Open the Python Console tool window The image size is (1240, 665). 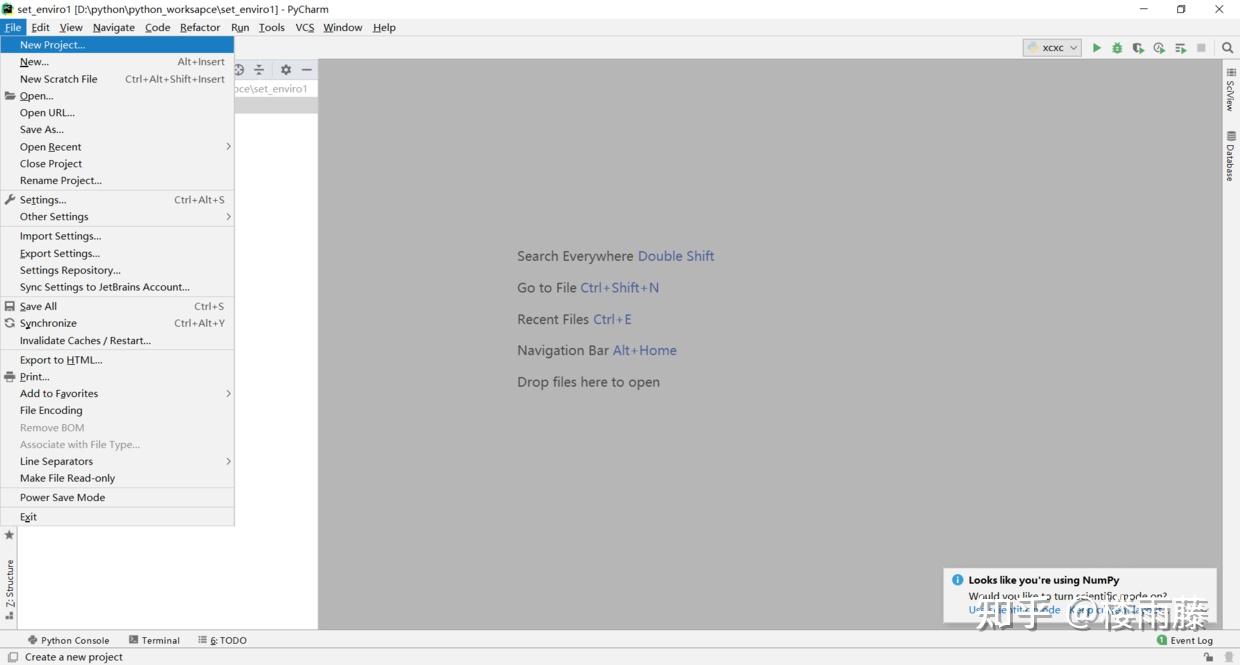pos(68,640)
